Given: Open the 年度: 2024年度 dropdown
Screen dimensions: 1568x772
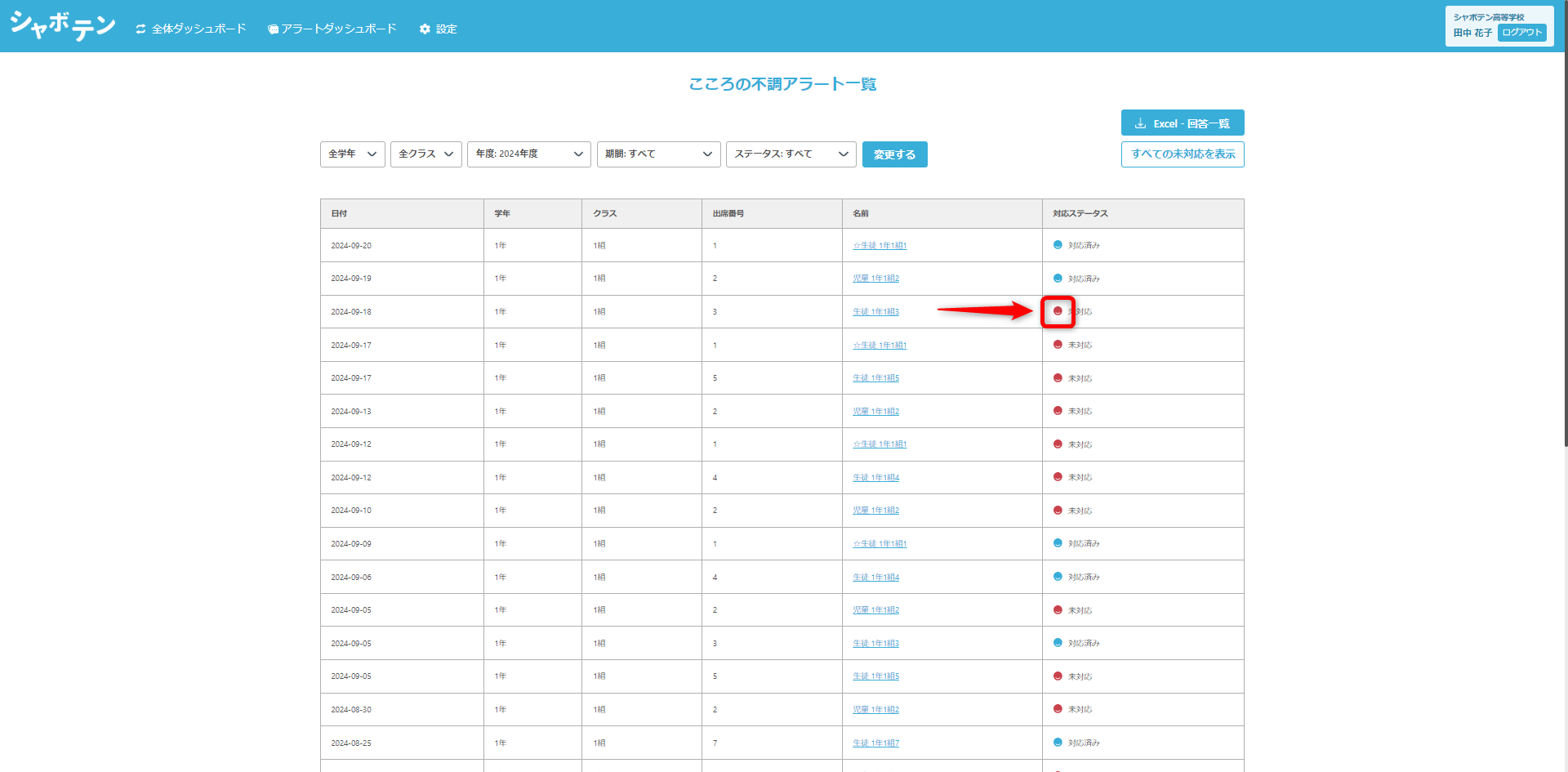Looking at the screenshot, I should (529, 154).
